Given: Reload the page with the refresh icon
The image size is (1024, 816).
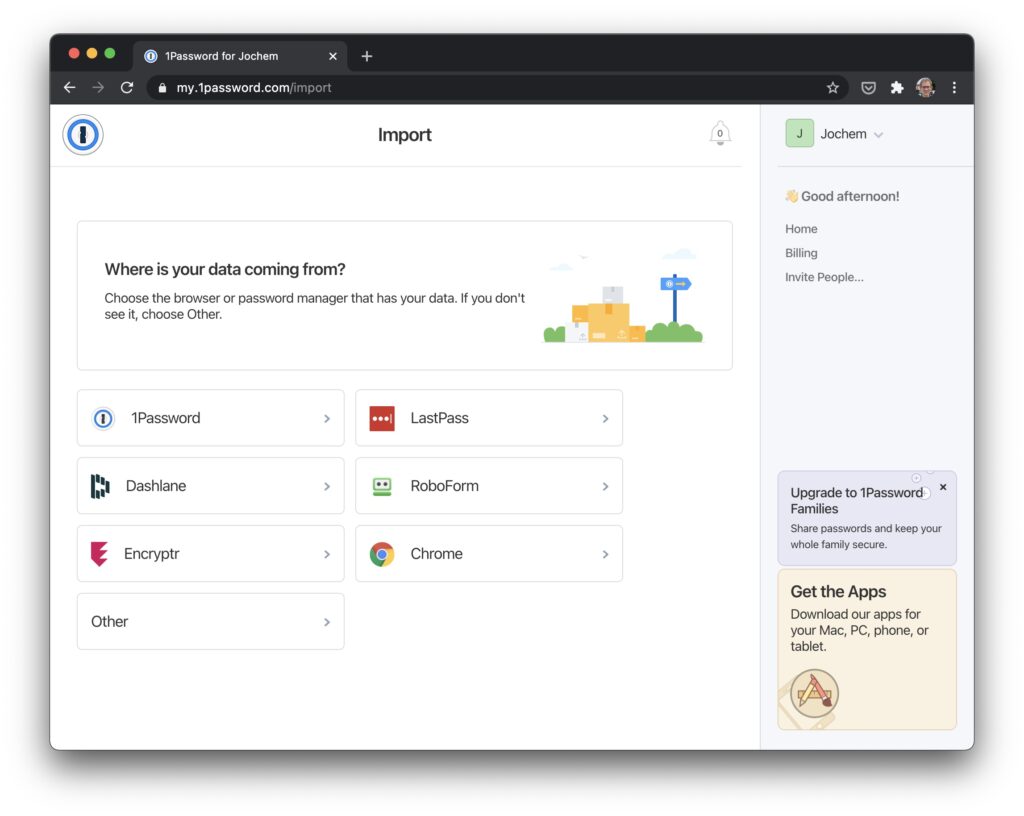Looking at the screenshot, I should tap(127, 87).
